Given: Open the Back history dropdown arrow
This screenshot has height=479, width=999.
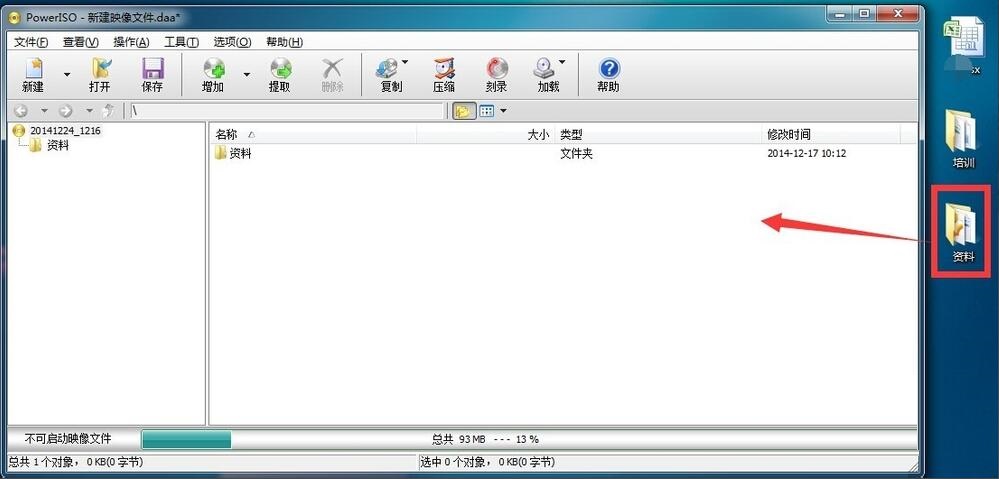Looking at the screenshot, I should pos(44,111).
